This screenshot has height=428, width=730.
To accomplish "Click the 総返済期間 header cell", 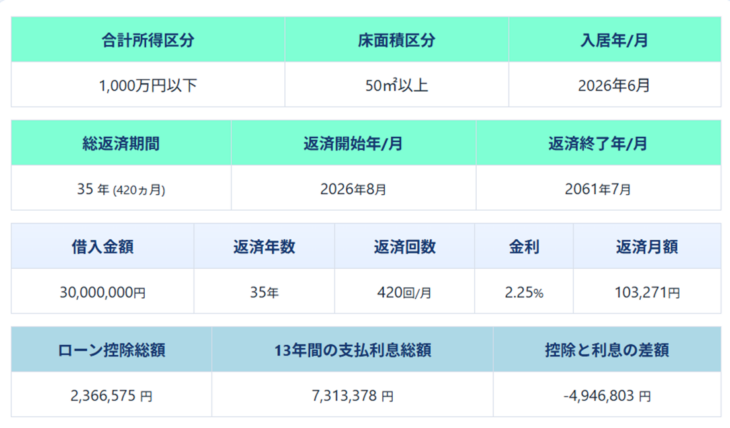I will 121,143.
